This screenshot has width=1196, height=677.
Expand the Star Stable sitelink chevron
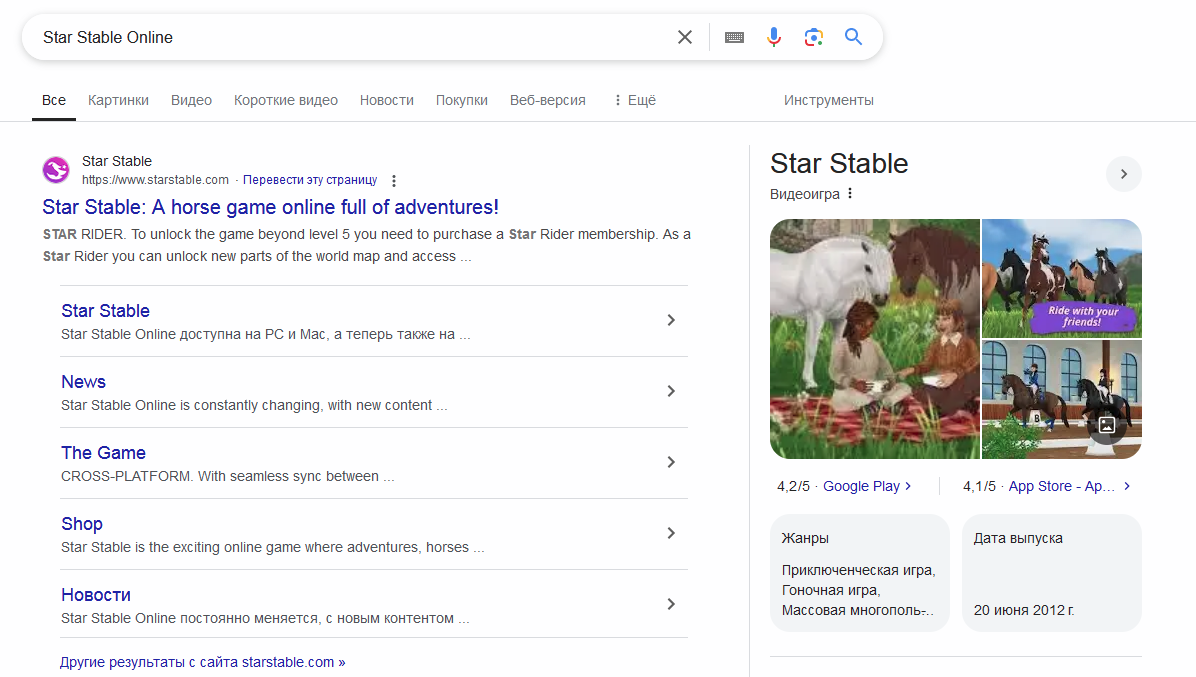click(671, 320)
